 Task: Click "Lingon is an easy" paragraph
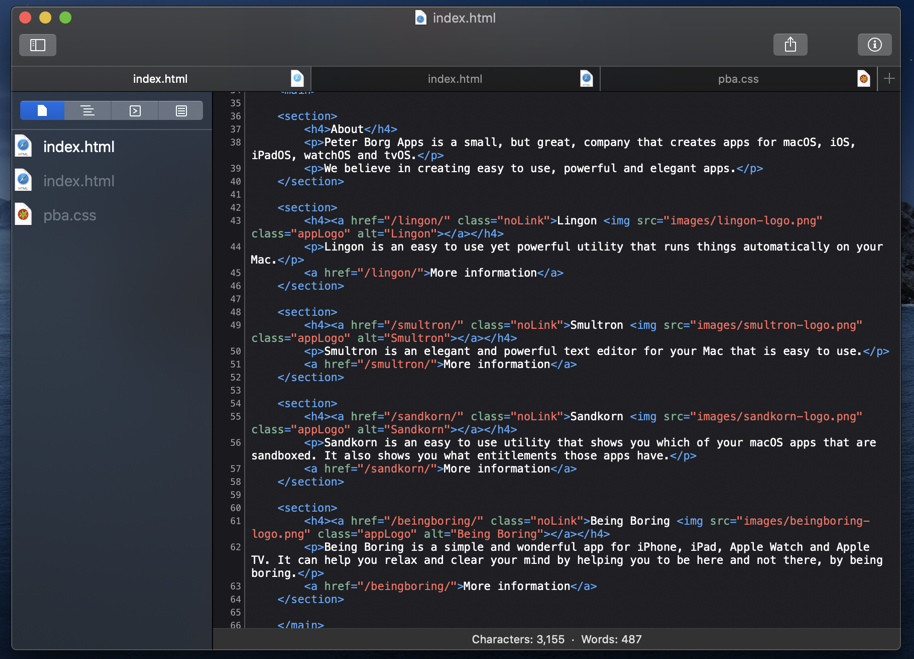click(x=567, y=253)
